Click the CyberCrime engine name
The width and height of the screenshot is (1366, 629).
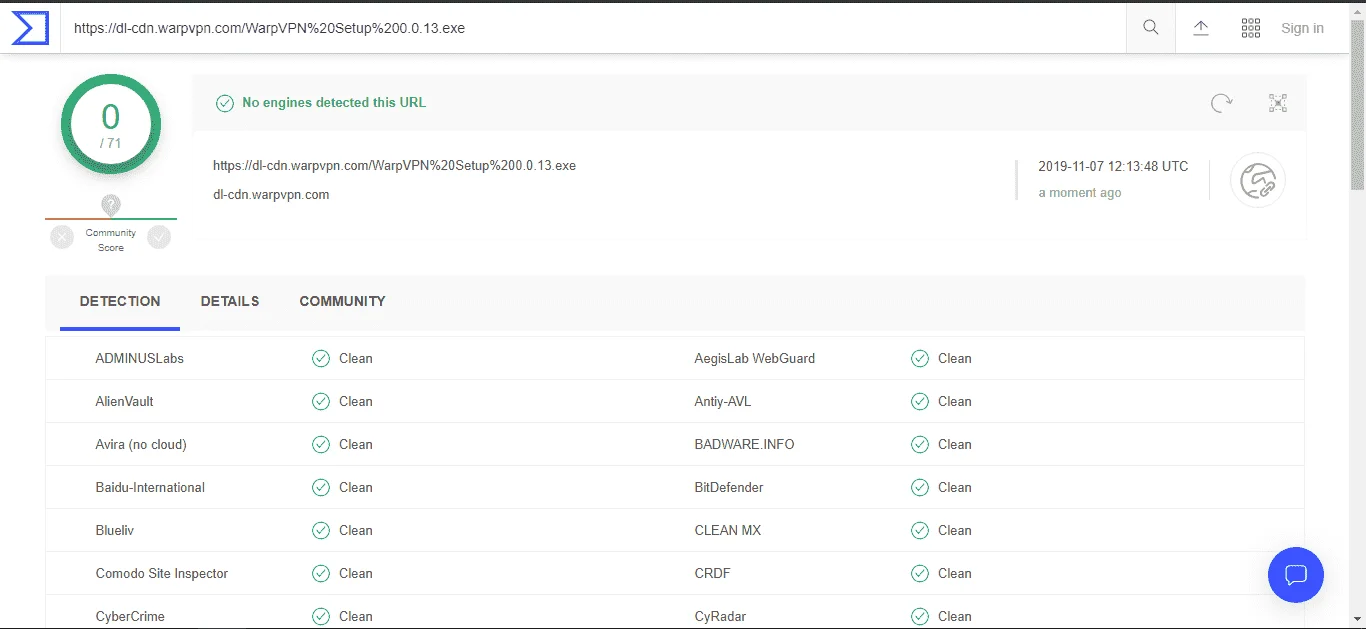[130, 616]
